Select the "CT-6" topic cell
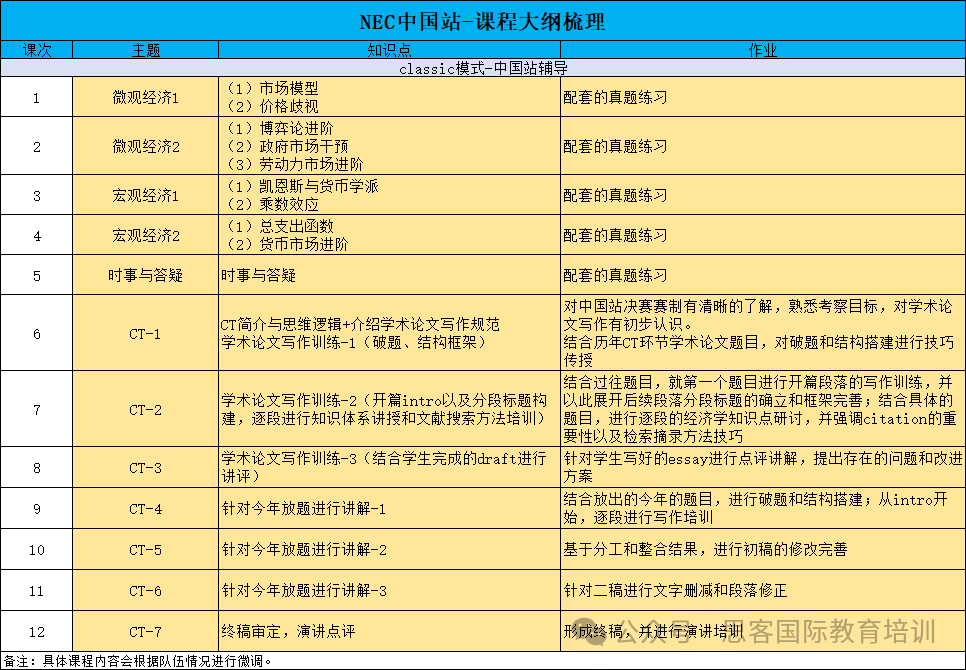This screenshot has height=670, width=966. click(x=145, y=591)
